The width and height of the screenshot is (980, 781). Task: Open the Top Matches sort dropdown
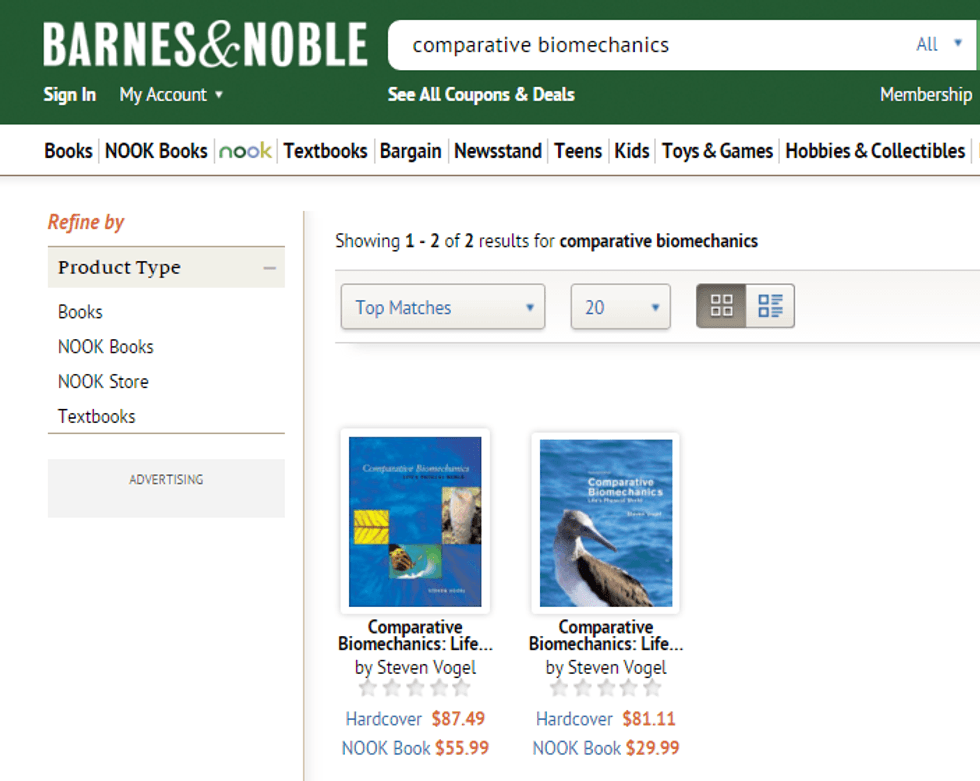click(x=443, y=307)
